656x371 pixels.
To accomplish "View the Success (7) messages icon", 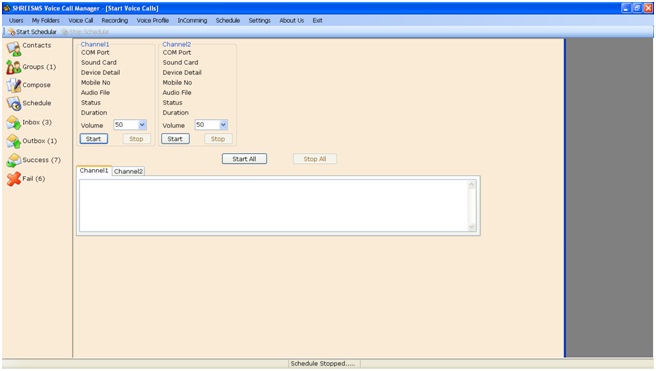I will point(14,160).
